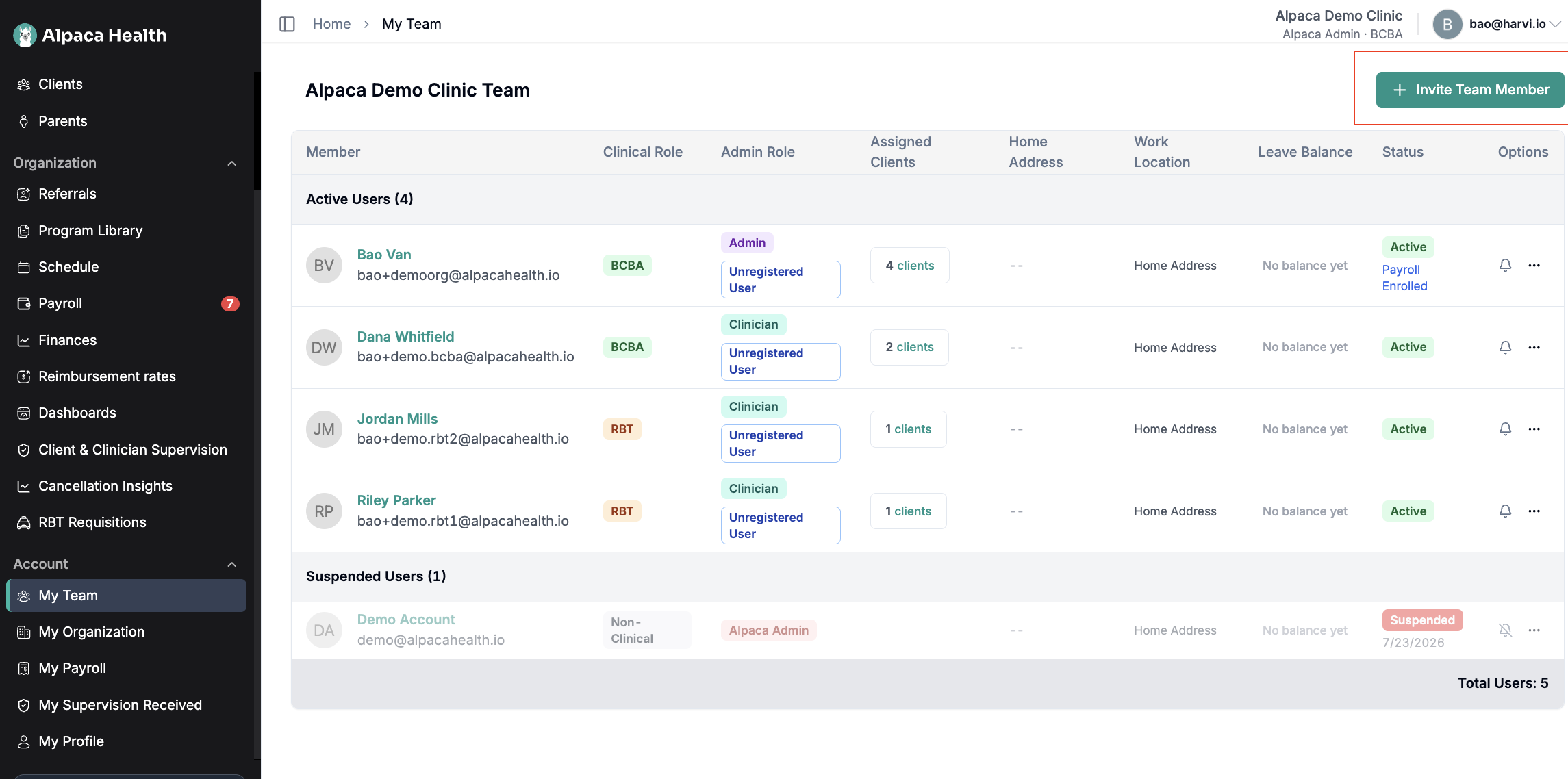The height and width of the screenshot is (779, 1568).
Task: Click the notification bell for Riley Parker
Action: [1505, 511]
